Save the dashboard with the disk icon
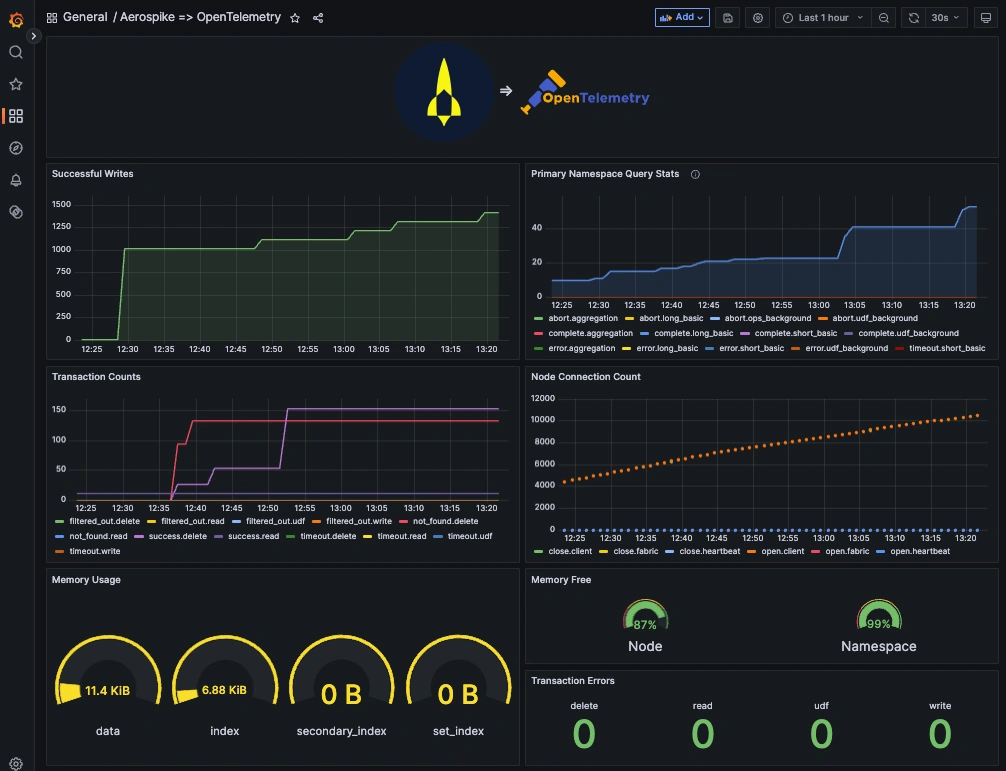The width and height of the screenshot is (1006, 771). [728, 17]
